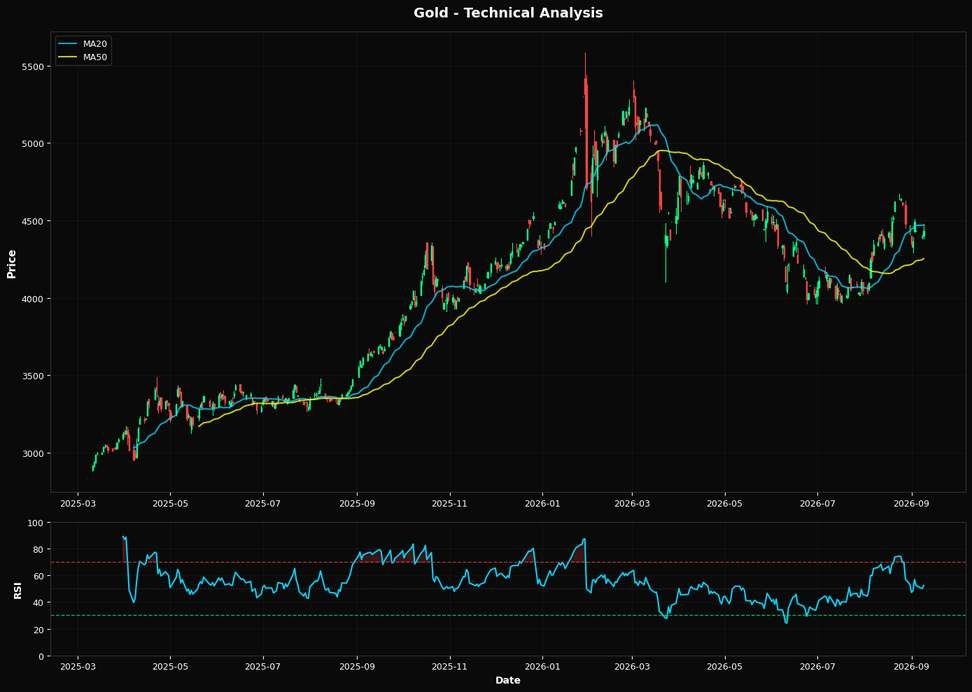
Task: Click 2025-09 date under the RSI chart
Action: [358, 668]
